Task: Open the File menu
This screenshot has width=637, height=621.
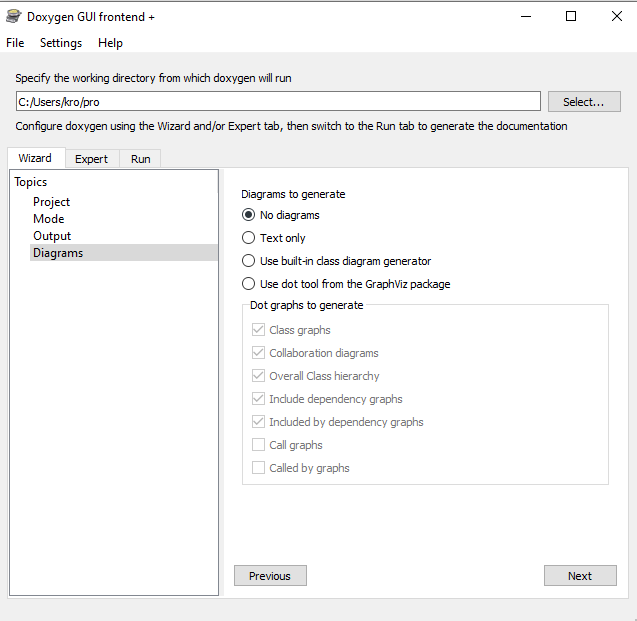Action: tap(15, 43)
